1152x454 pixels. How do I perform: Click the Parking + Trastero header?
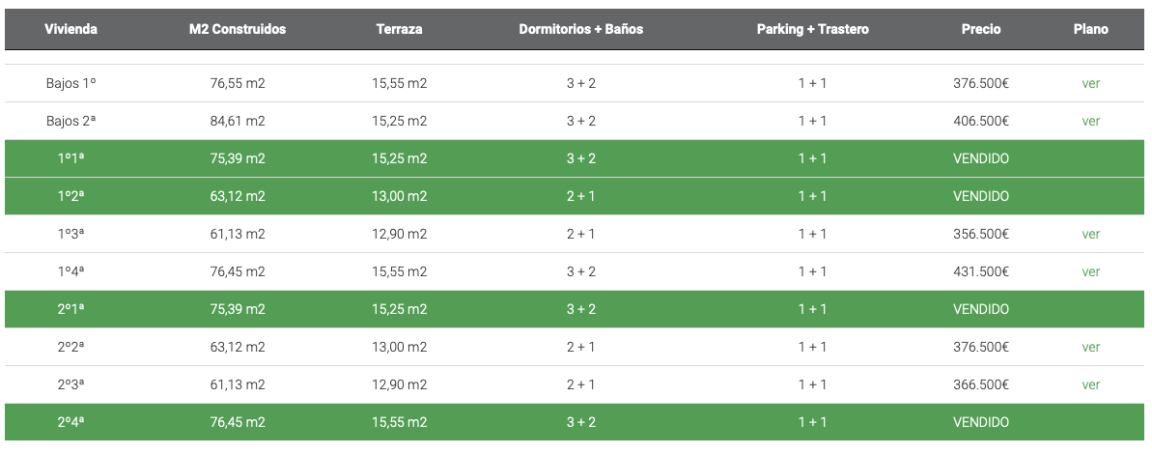click(812, 30)
